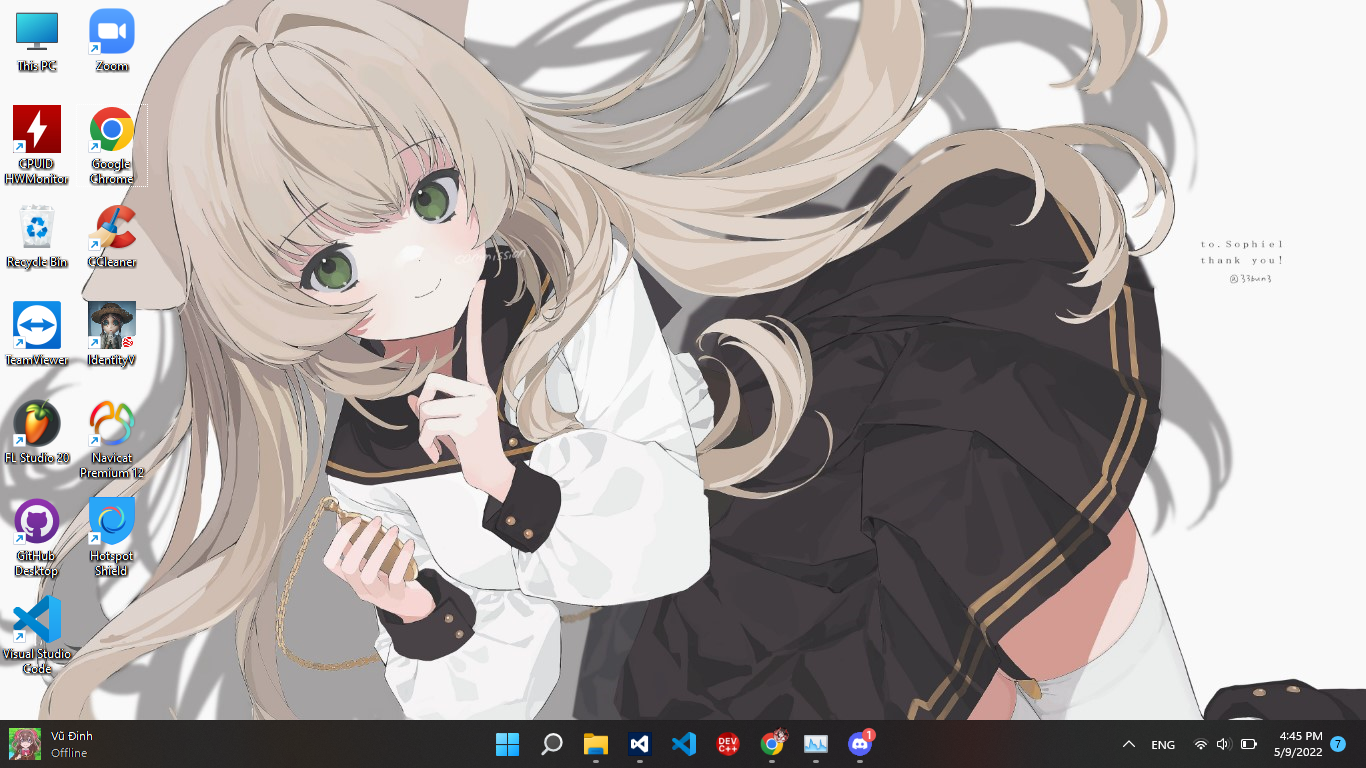1366x768 pixels.
Task: Open taskbar Search
Action: tap(551, 744)
